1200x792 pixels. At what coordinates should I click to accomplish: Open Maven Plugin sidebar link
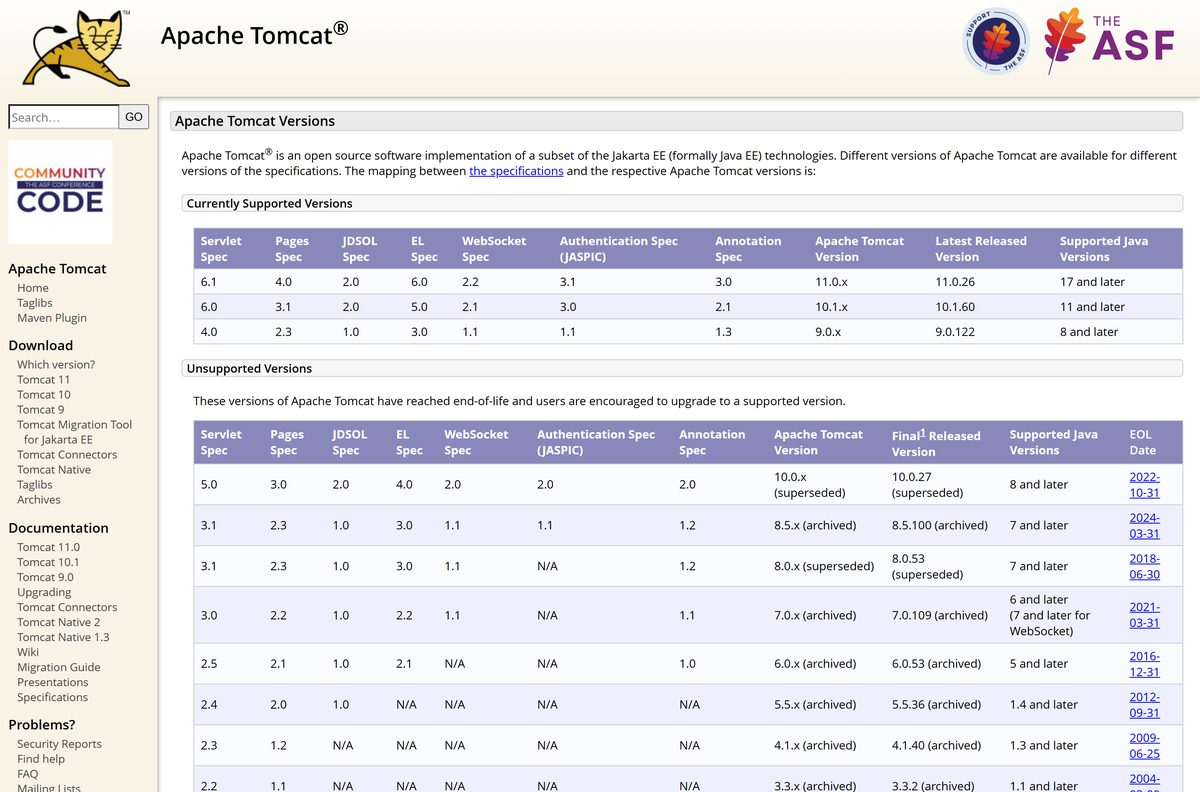coord(52,318)
